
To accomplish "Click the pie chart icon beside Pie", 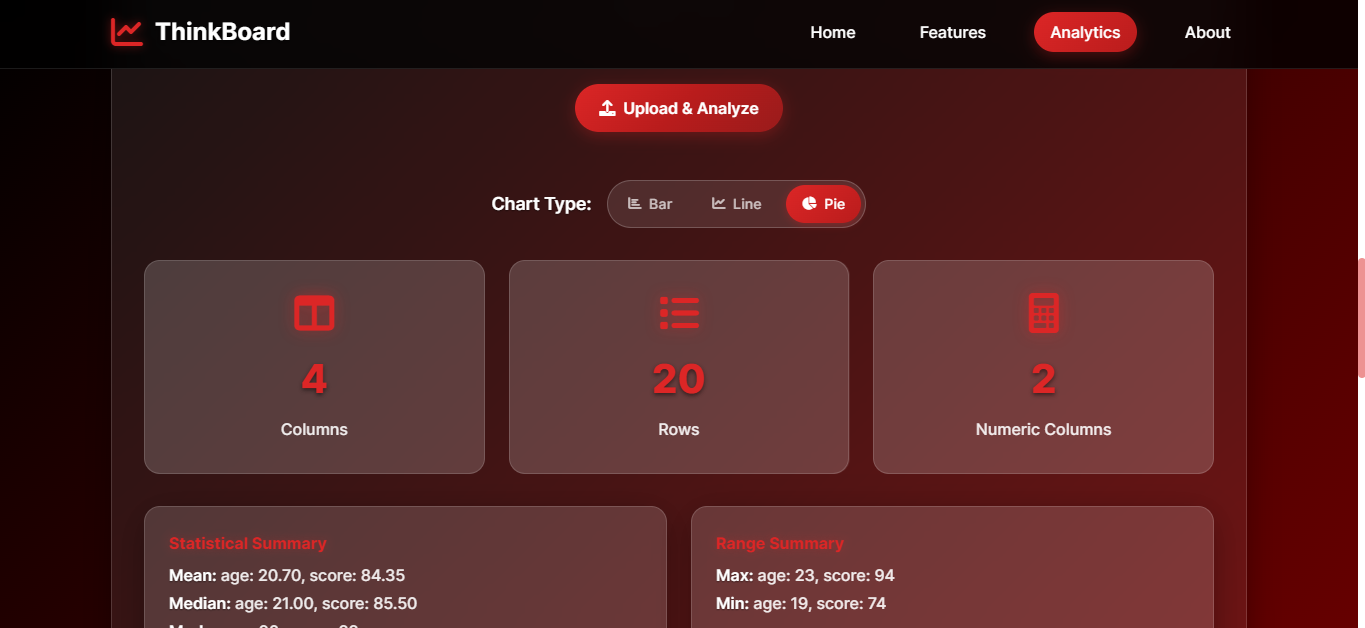I will coord(809,203).
